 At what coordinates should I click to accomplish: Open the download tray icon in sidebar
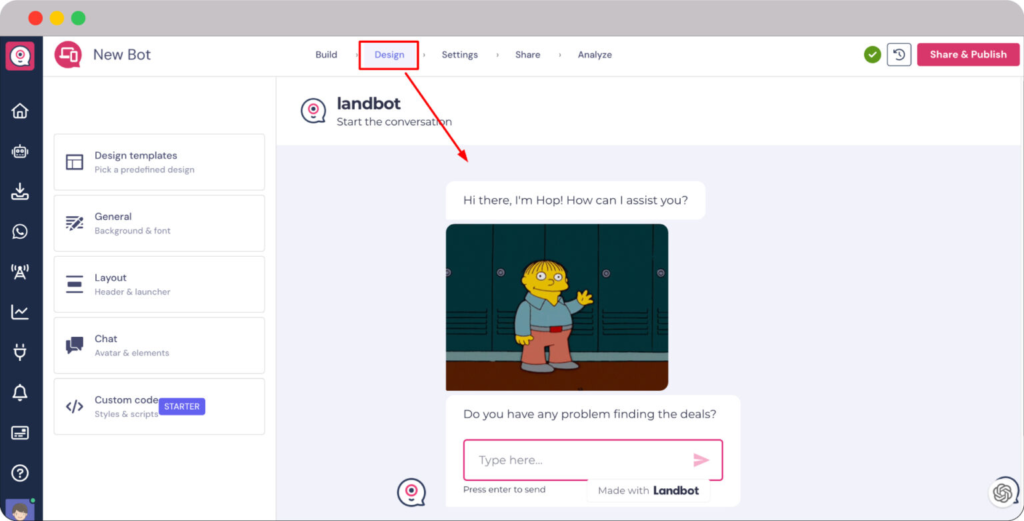(x=20, y=191)
